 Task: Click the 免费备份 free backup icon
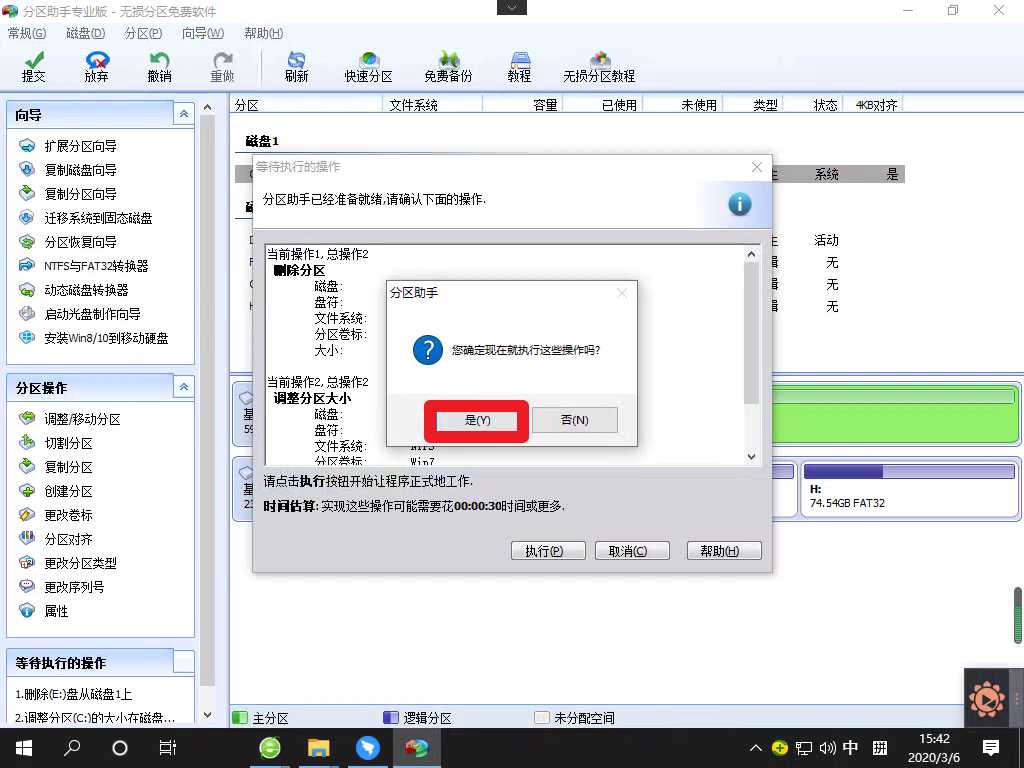448,66
